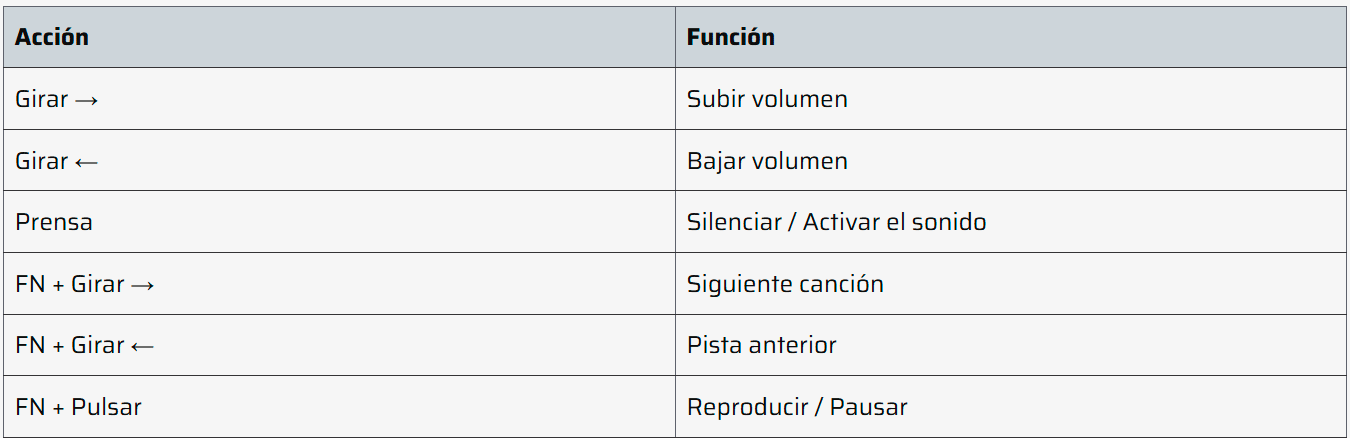This screenshot has width=1350, height=438.
Task: Click the left arrow in second row
Action: (86, 162)
